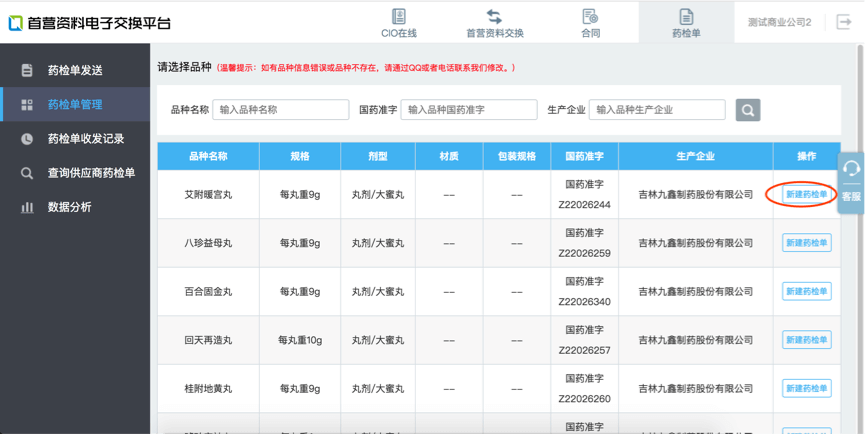
Task: Click approval number Z22026260
Action: (x=585, y=399)
